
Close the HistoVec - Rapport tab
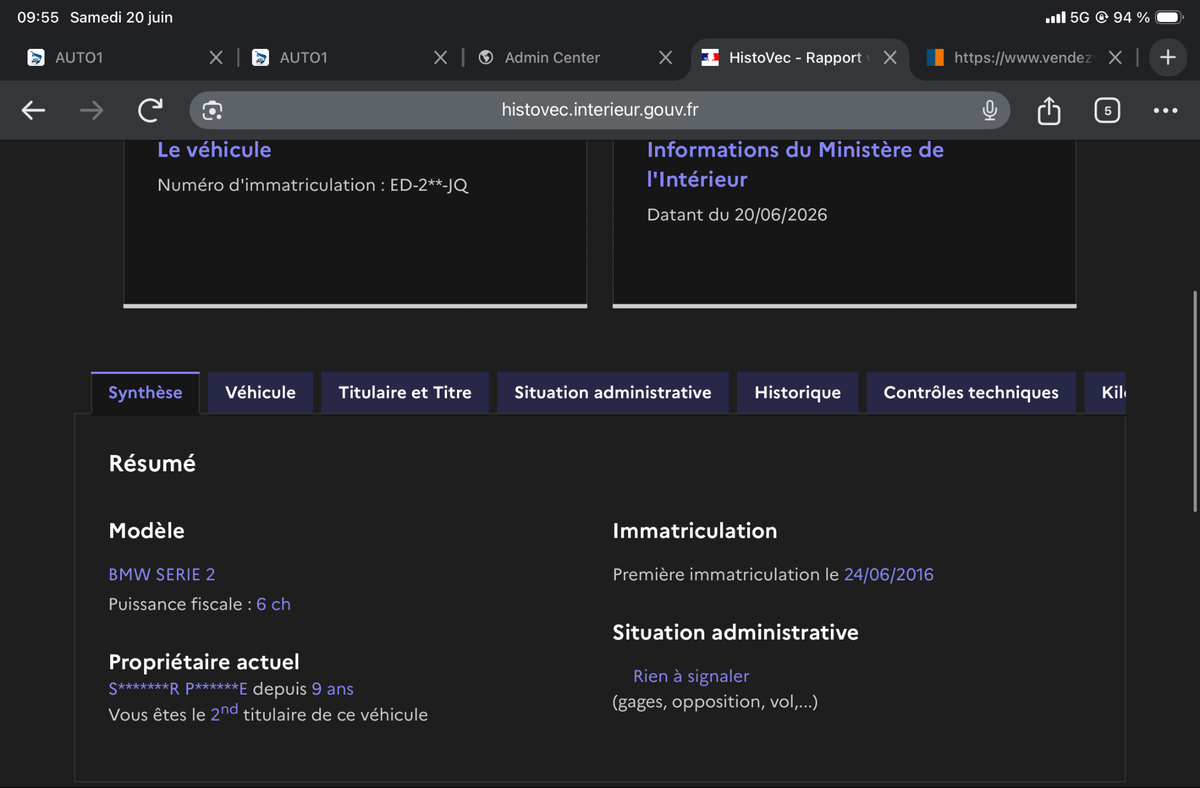[890, 58]
